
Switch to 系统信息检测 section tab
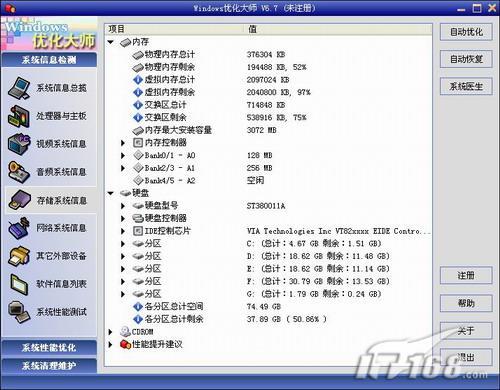[x=49, y=60]
